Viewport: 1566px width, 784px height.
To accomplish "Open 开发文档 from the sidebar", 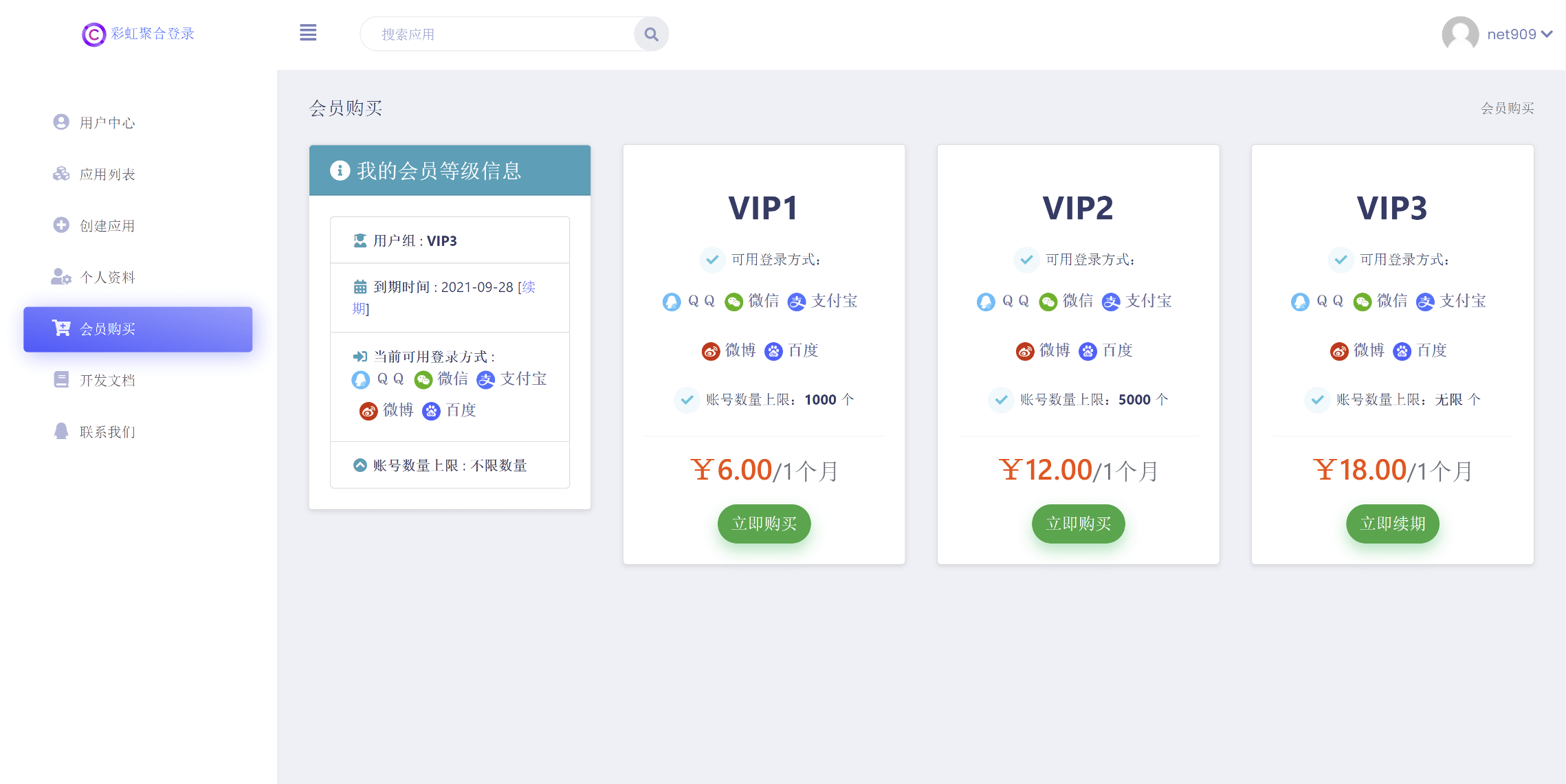I will coord(107,380).
